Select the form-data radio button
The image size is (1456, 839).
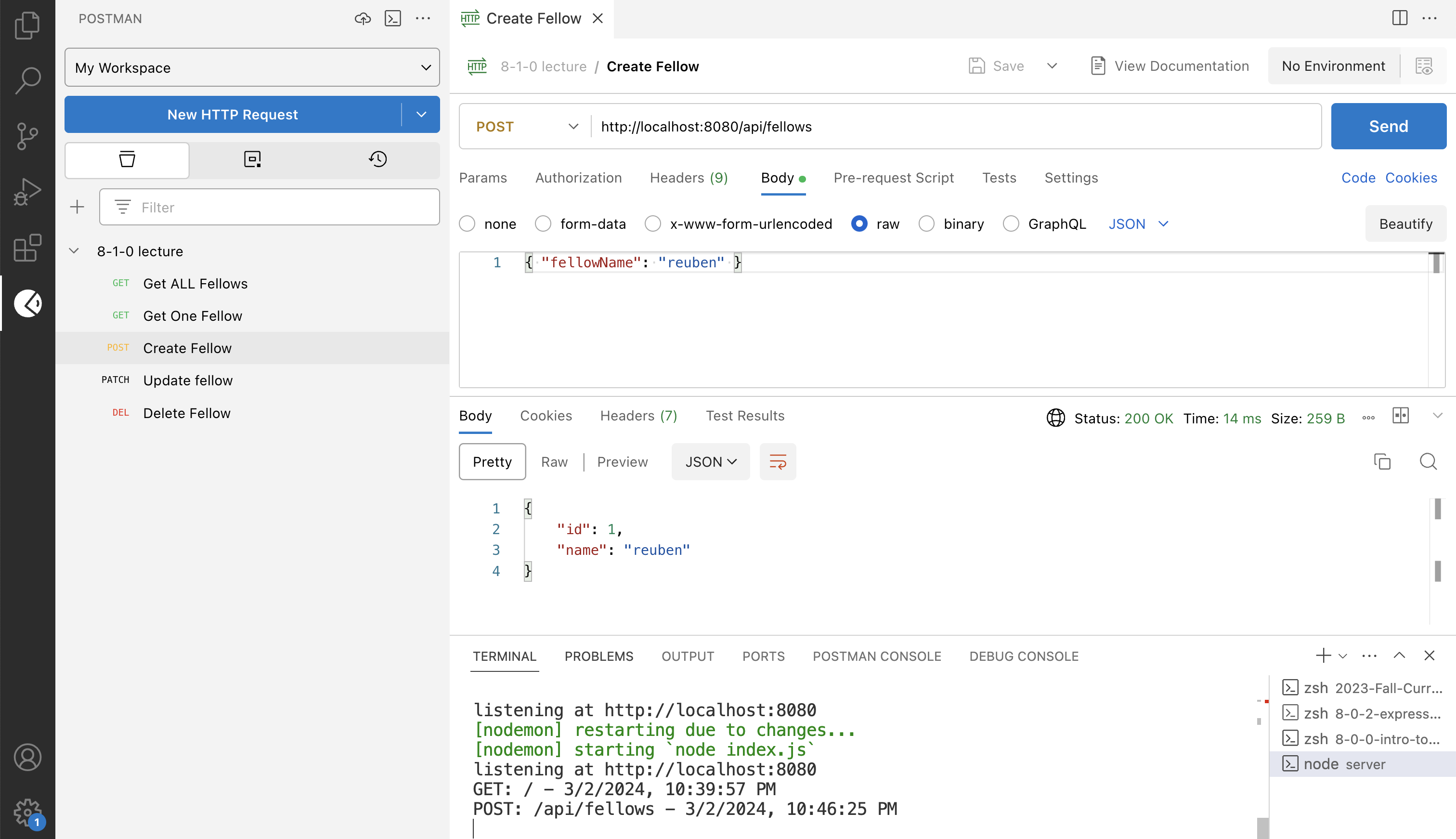coord(543,223)
